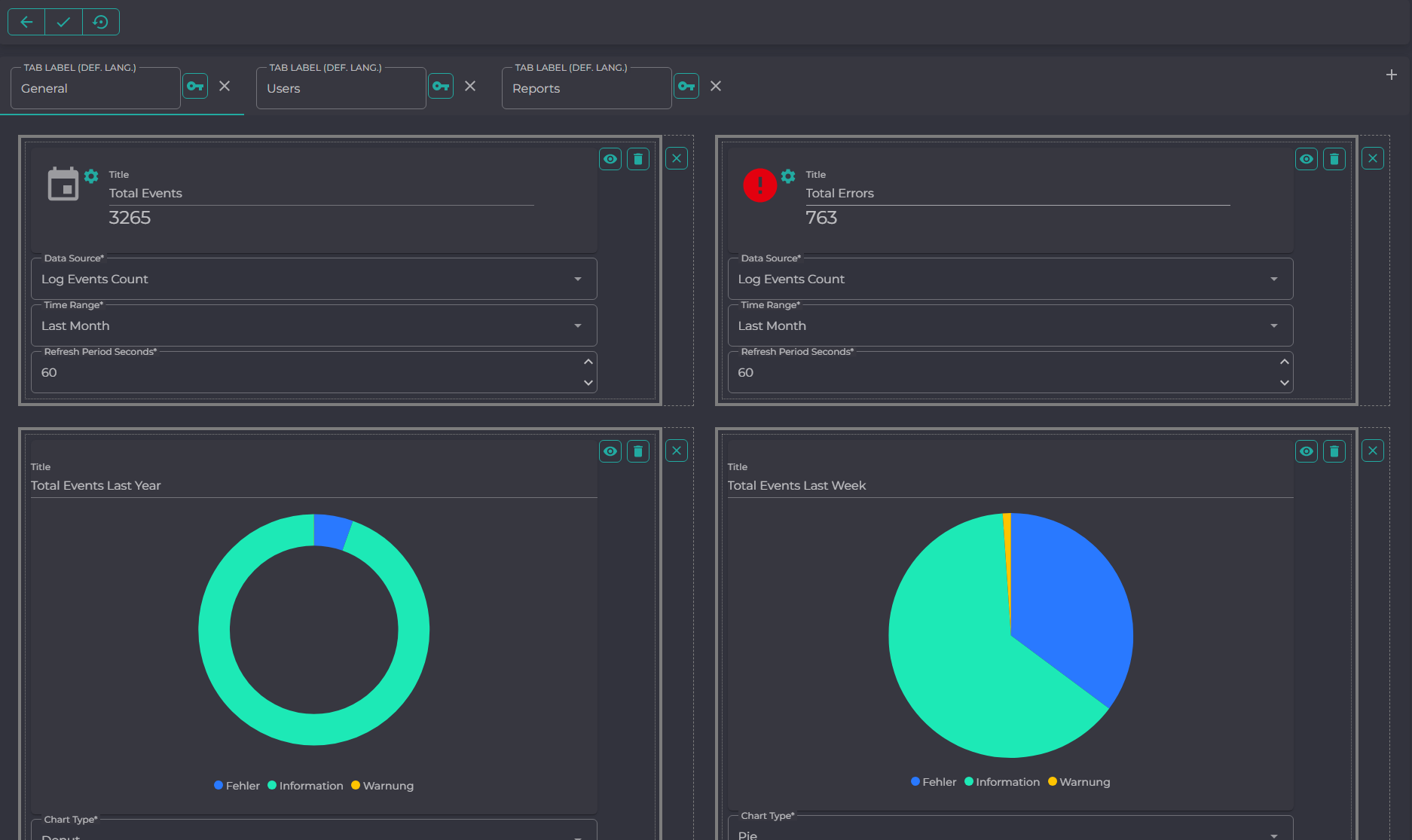Delete the Total Events Last Year widget
The height and width of the screenshot is (840, 1412).
pyautogui.click(x=638, y=451)
